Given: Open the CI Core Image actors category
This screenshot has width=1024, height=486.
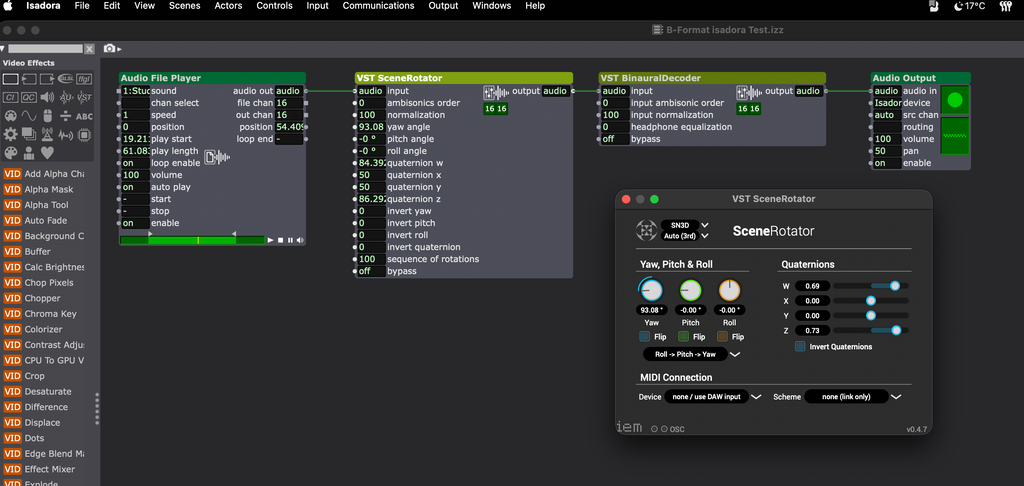Looking at the screenshot, I should click(x=10, y=97).
